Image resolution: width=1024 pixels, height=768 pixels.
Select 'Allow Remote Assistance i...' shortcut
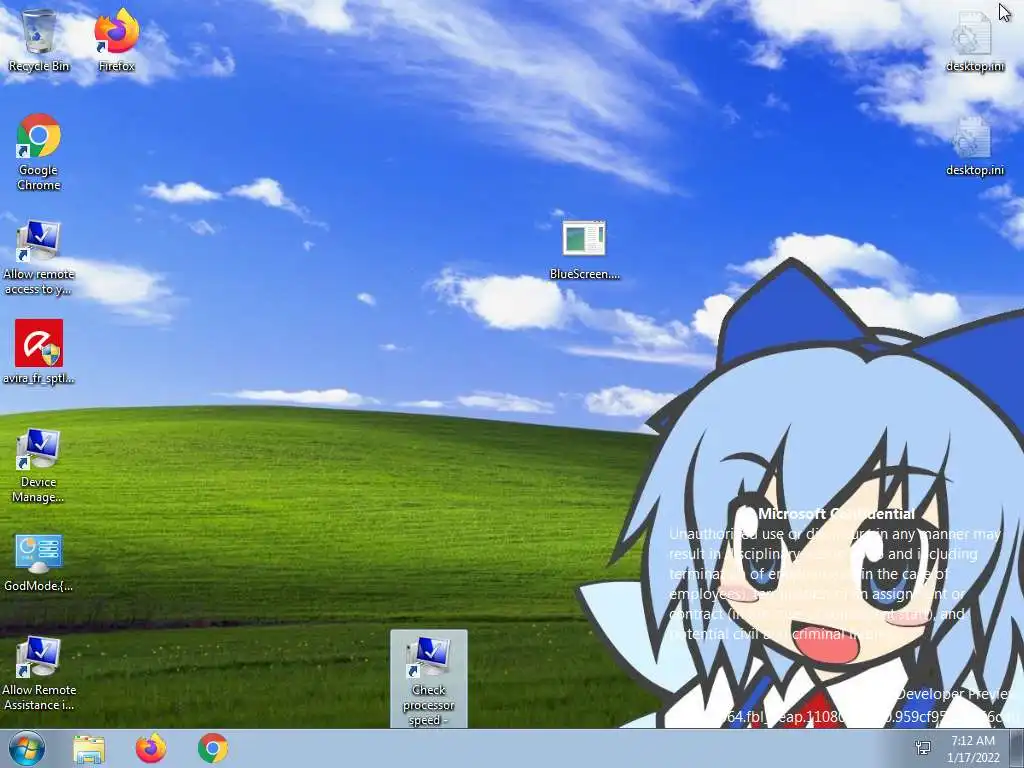(39, 673)
